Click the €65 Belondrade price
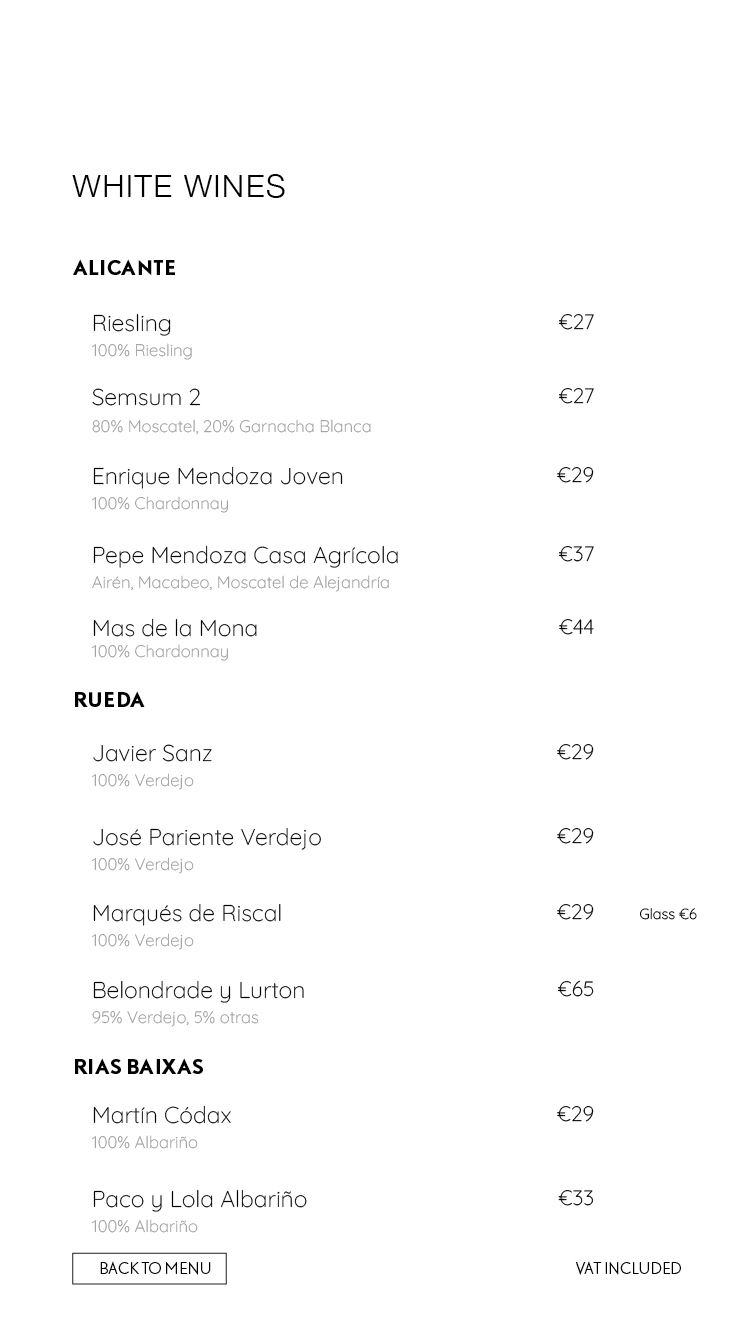Image resolution: width=750 pixels, height=1333 pixels. click(x=576, y=989)
